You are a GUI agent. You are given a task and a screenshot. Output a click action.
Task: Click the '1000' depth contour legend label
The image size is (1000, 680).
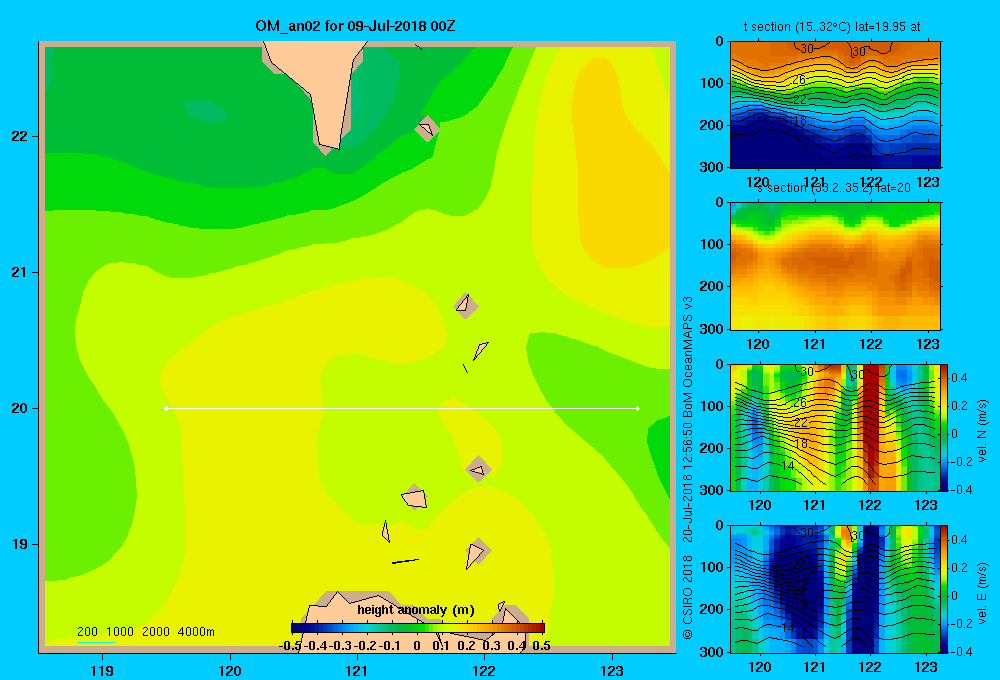pyautogui.click(x=120, y=632)
